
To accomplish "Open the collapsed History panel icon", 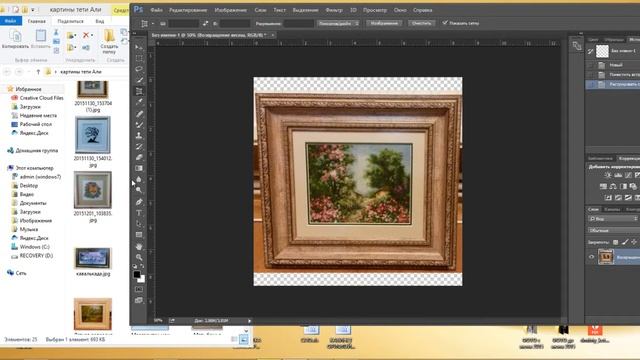I will [x=576, y=46].
